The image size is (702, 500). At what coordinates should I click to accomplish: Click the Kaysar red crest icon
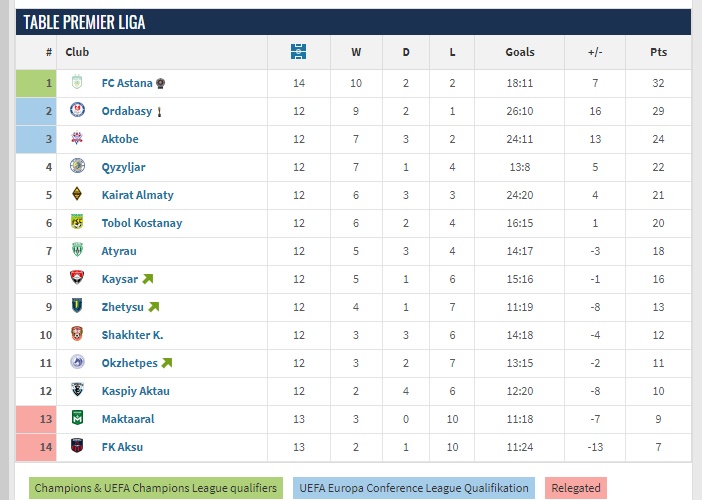pyautogui.click(x=77, y=278)
